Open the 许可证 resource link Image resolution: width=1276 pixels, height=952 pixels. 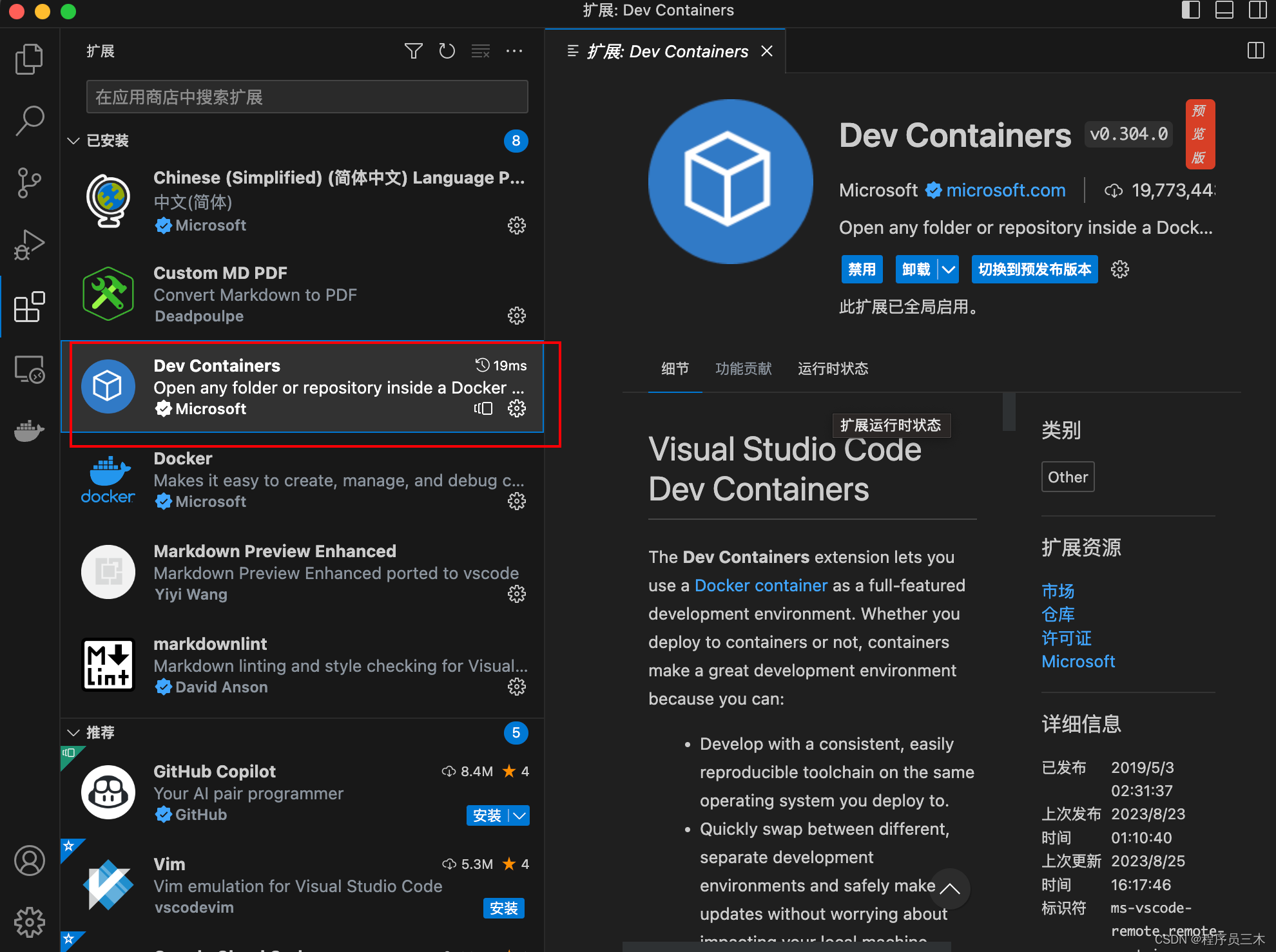click(x=1066, y=638)
